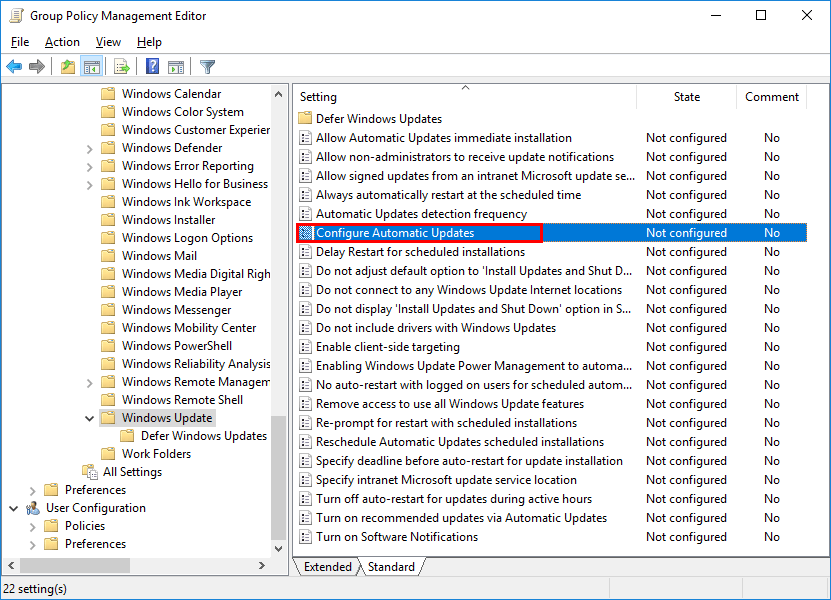Click the Group Policy Management Editor title icon

(x=16, y=15)
